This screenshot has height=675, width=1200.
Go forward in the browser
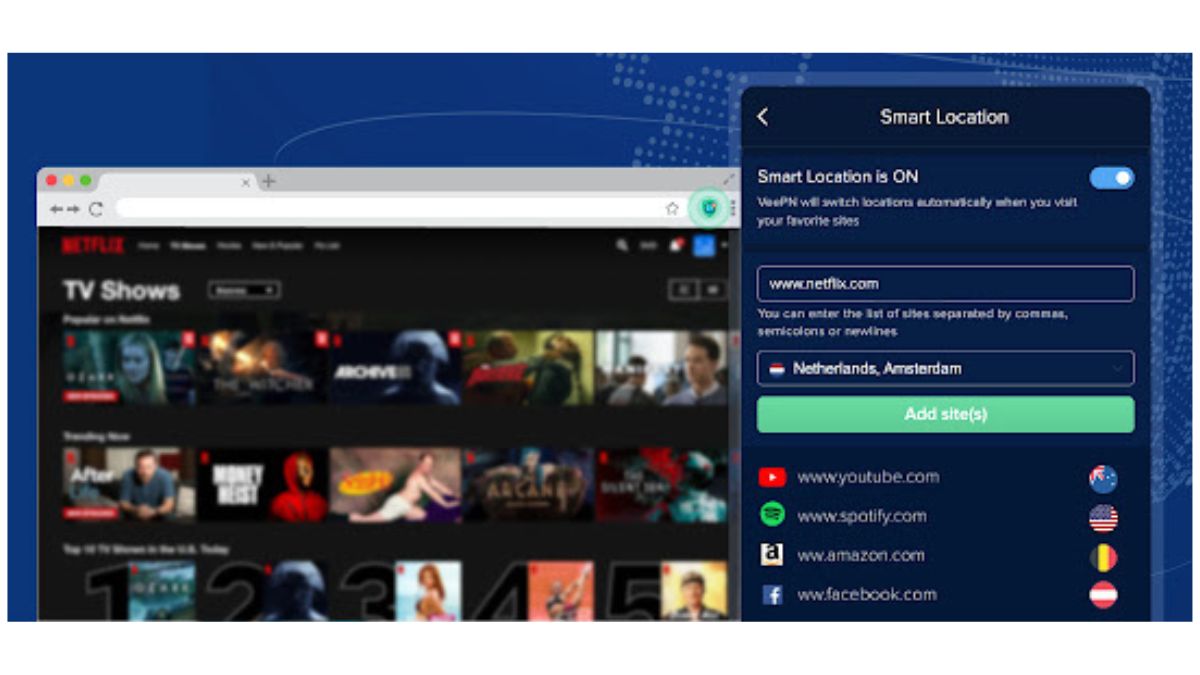pyautogui.click(x=74, y=209)
